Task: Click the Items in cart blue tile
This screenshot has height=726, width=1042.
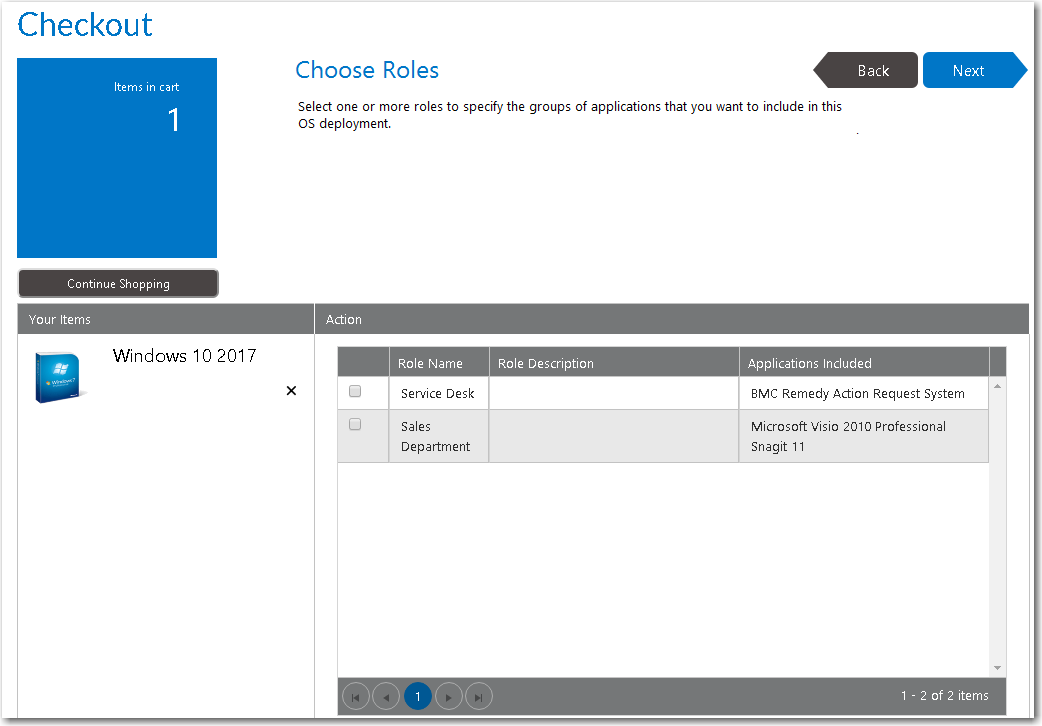Action: [117, 158]
